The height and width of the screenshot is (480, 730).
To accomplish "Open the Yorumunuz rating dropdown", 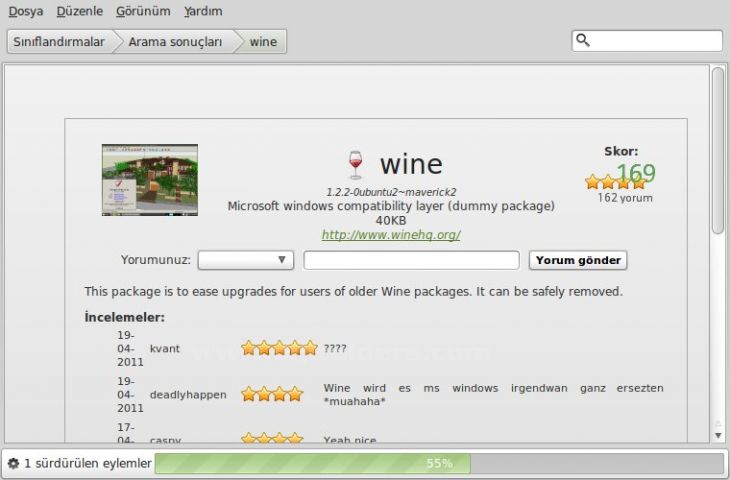I will pos(245,260).
